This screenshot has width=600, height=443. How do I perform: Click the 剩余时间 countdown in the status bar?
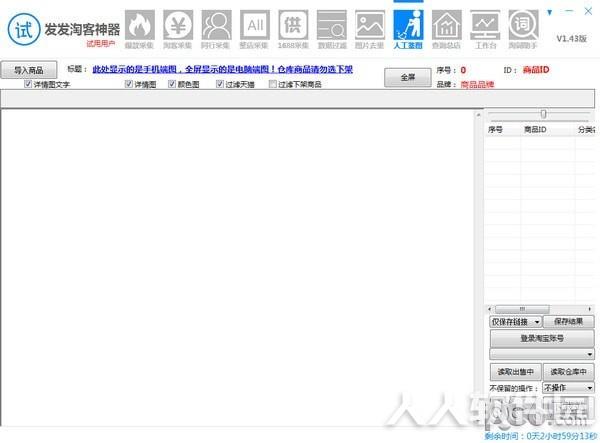(540, 436)
